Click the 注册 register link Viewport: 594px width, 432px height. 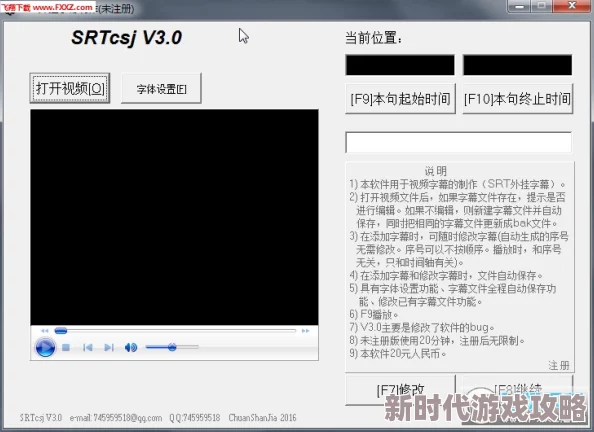tap(559, 365)
